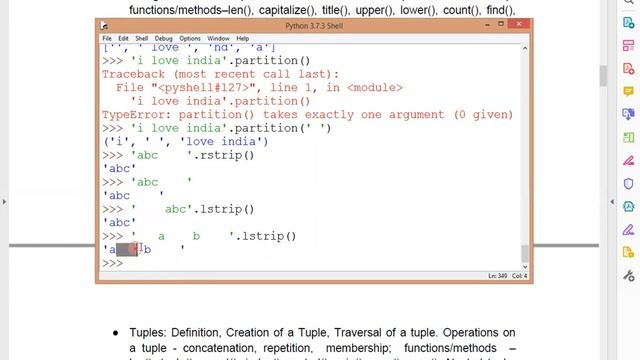Open the purple Fill & Sign tool
640x360 pixels.
pos(629,229)
